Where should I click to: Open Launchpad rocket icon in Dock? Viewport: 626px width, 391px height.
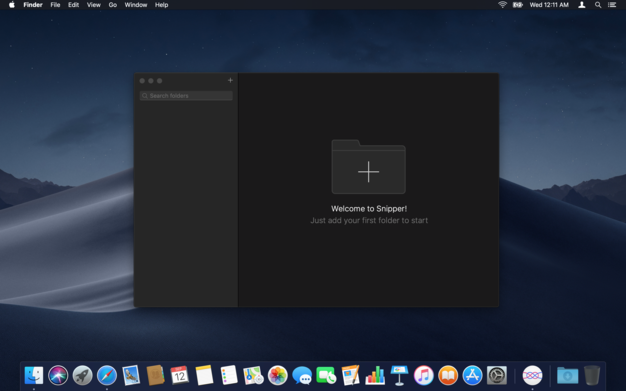[x=83, y=375]
